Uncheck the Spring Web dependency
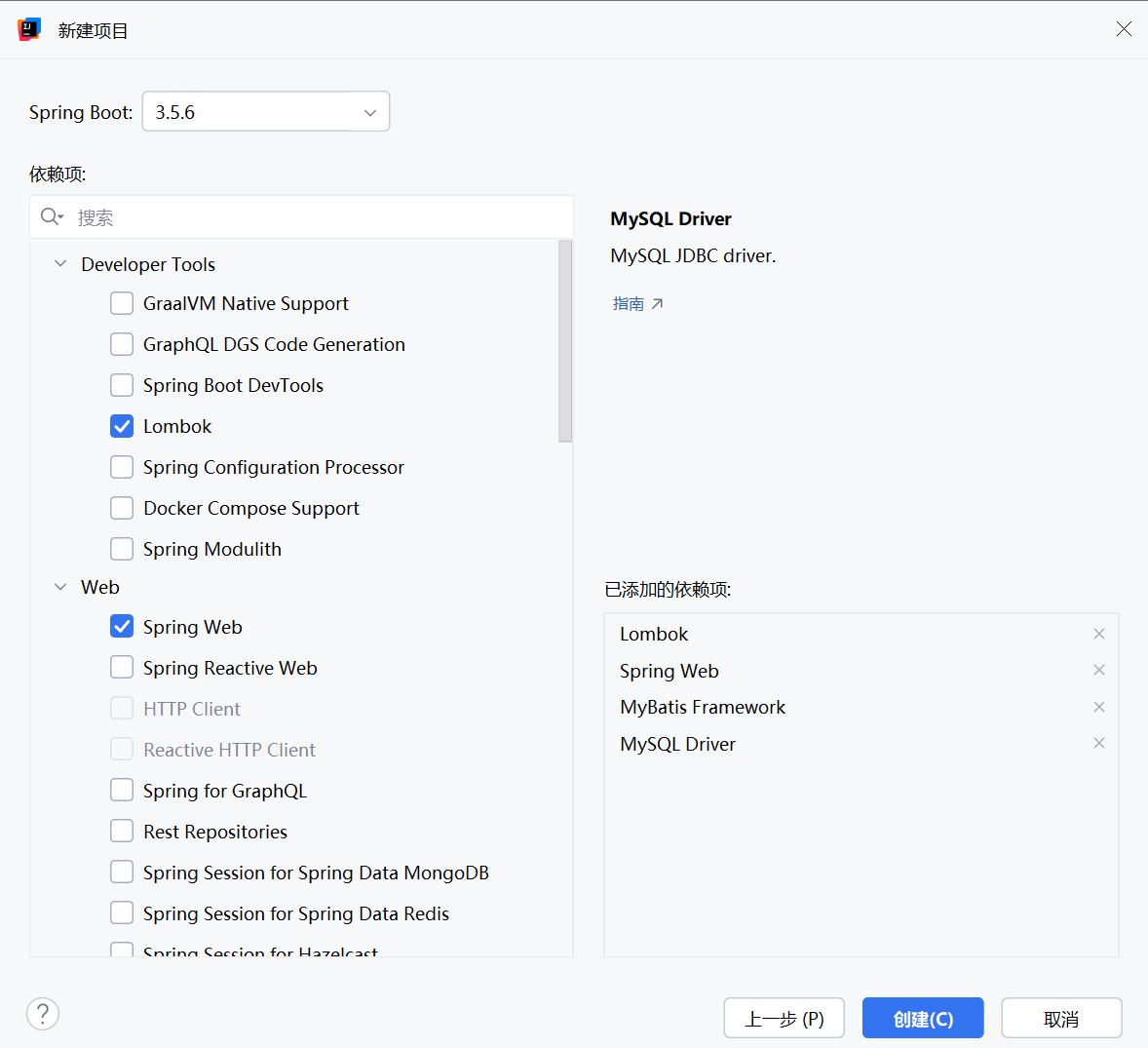This screenshot has height=1048, width=1148. pos(122,627)
